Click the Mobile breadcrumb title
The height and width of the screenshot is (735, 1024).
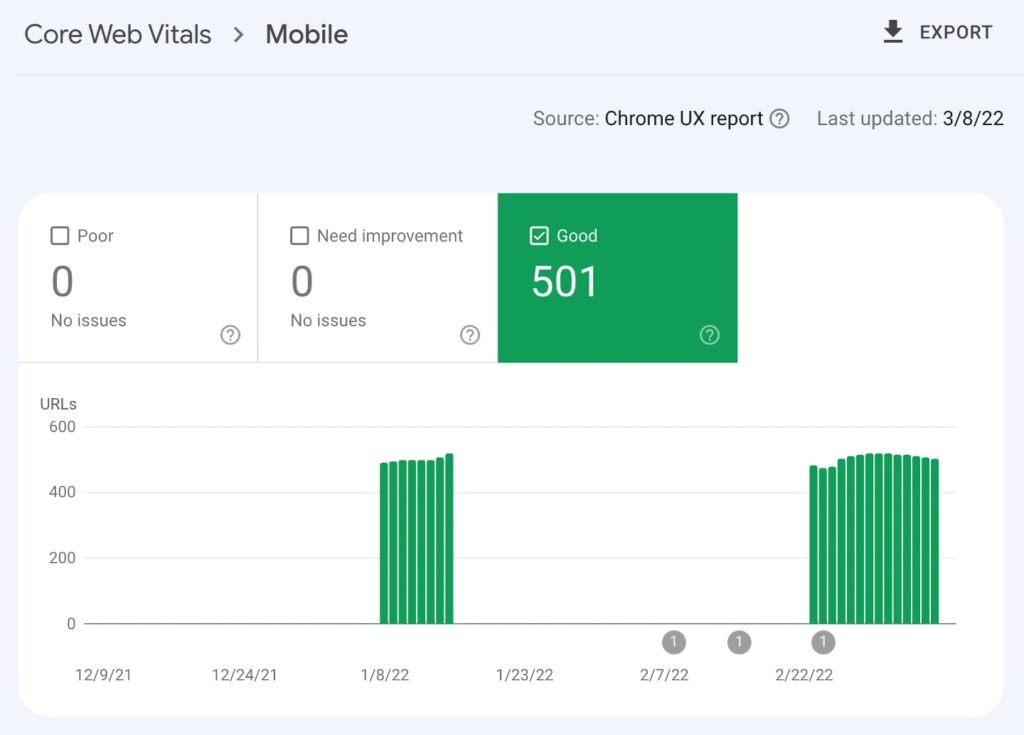[x=306, y=34]
